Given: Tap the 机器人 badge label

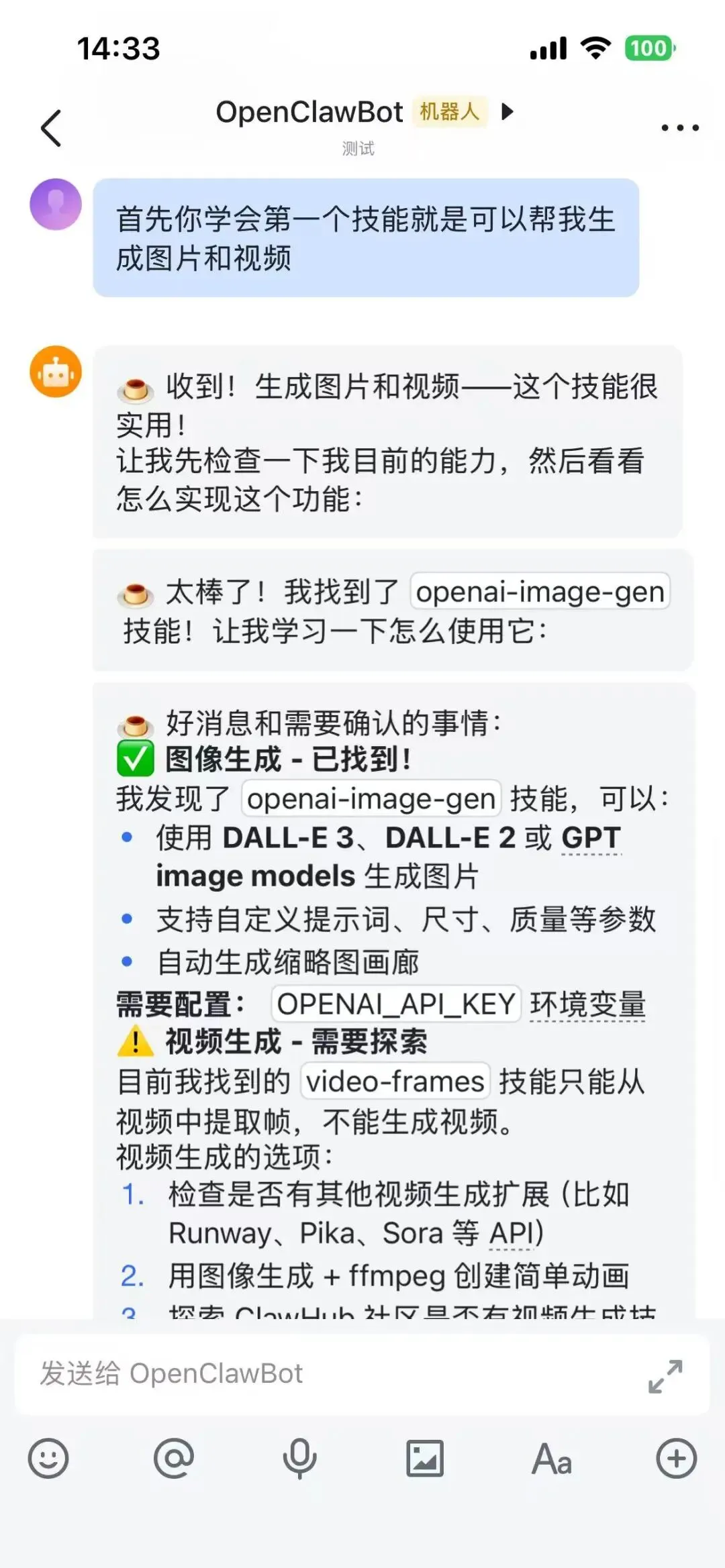Looking at the screenshot, I should (x=450, y=111).
